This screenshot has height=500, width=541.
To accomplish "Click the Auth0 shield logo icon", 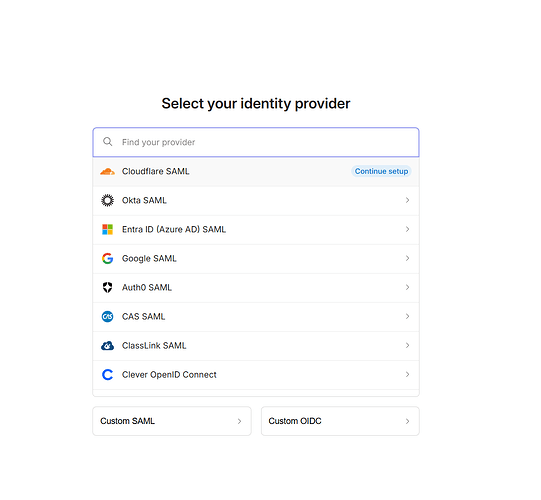I will [107, 287].
